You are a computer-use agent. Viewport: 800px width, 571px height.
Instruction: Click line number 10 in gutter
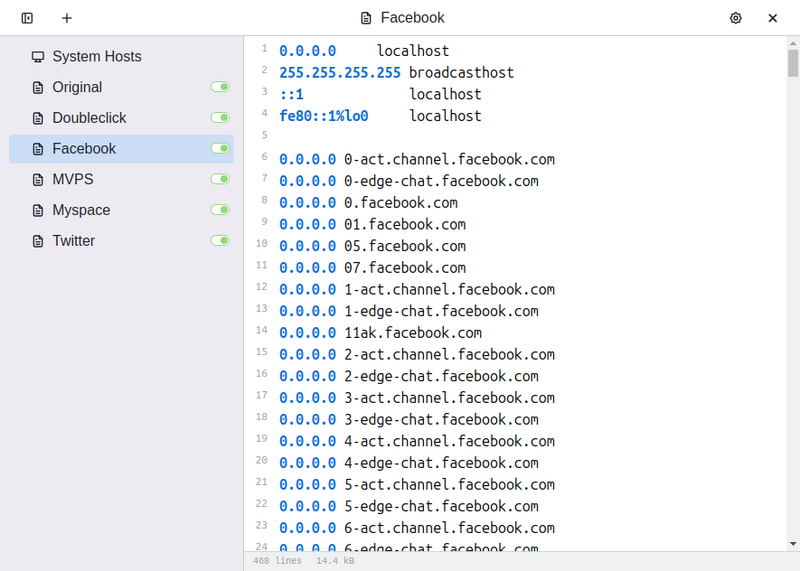click(262, 243)
